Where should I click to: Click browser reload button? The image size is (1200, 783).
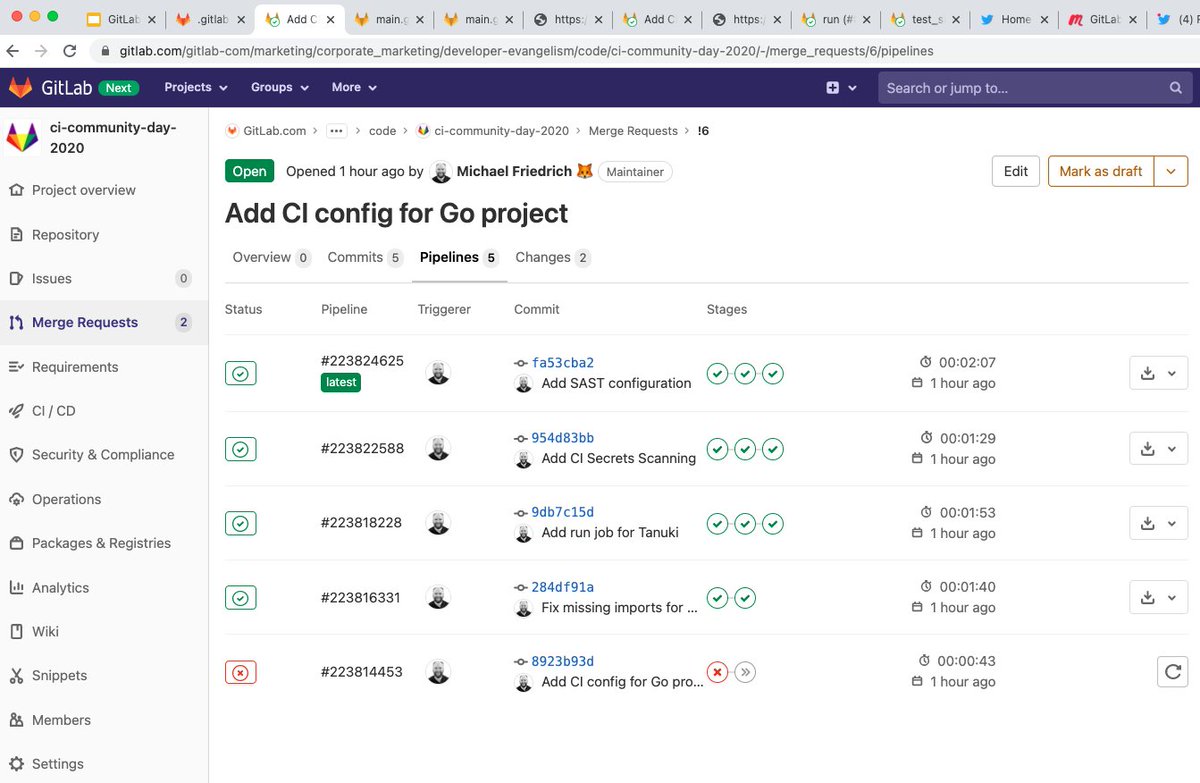point(69,50)
